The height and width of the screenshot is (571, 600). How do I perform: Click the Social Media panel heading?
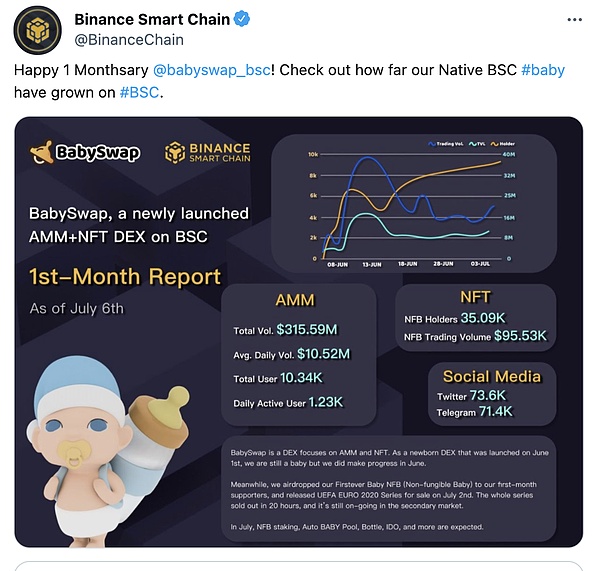click(x=493, y=376)
